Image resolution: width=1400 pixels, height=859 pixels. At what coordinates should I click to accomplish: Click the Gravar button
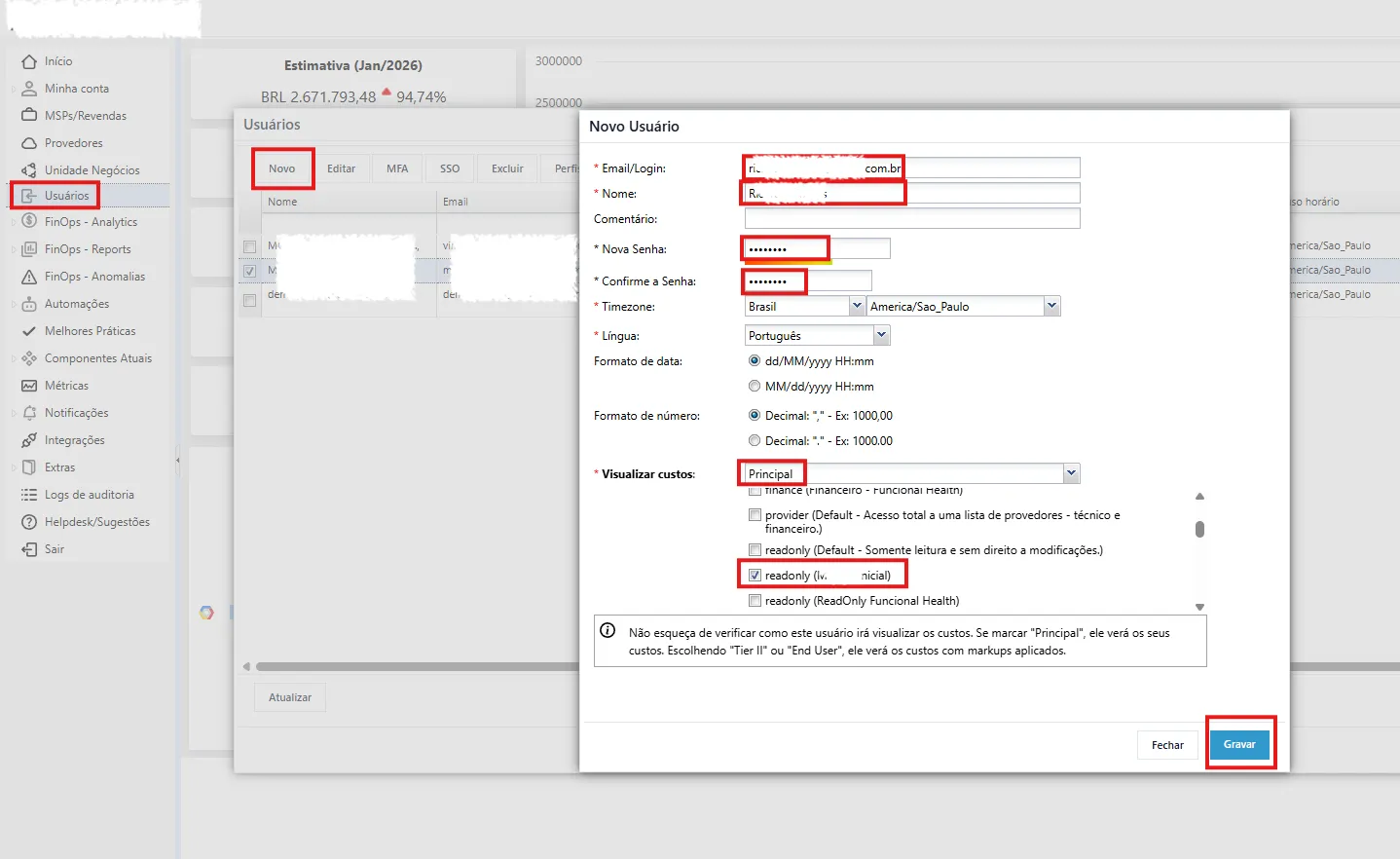[1239, 744]
